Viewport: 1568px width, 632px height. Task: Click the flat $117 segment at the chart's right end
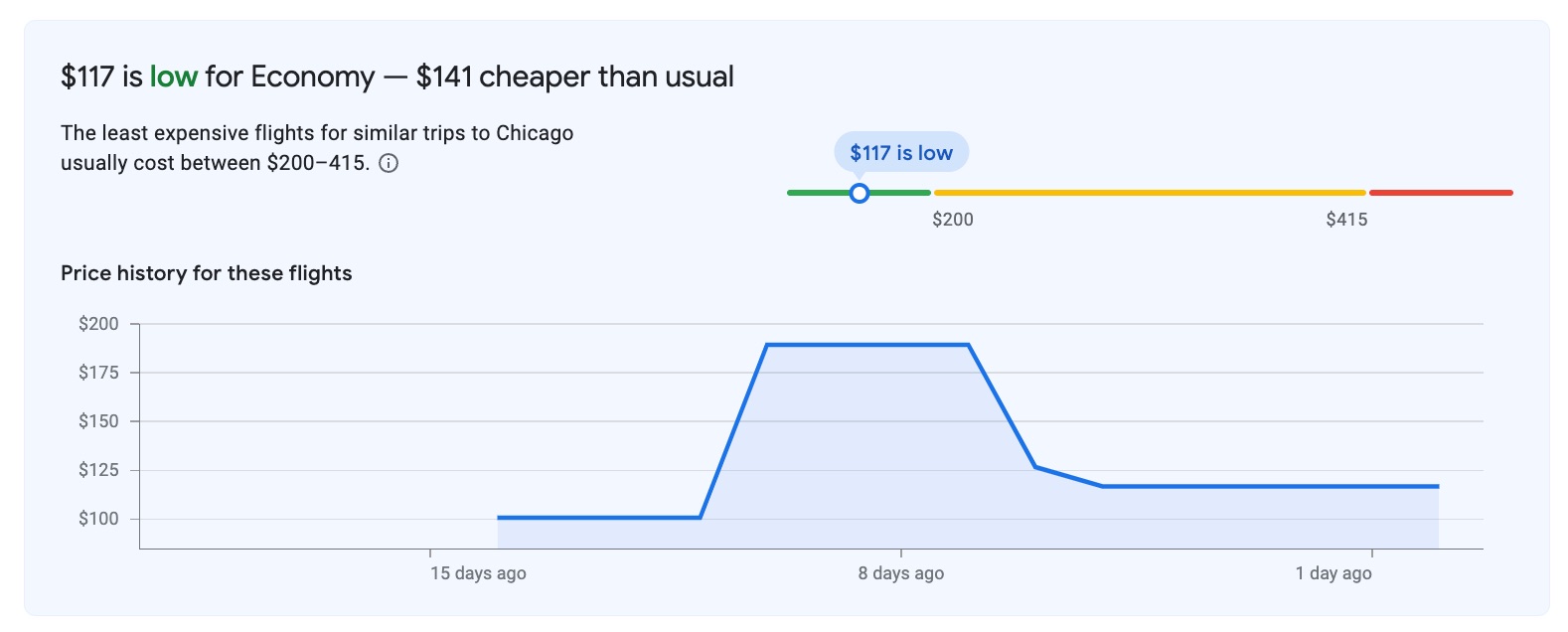pyautogui.click(x=1292, y=486)
